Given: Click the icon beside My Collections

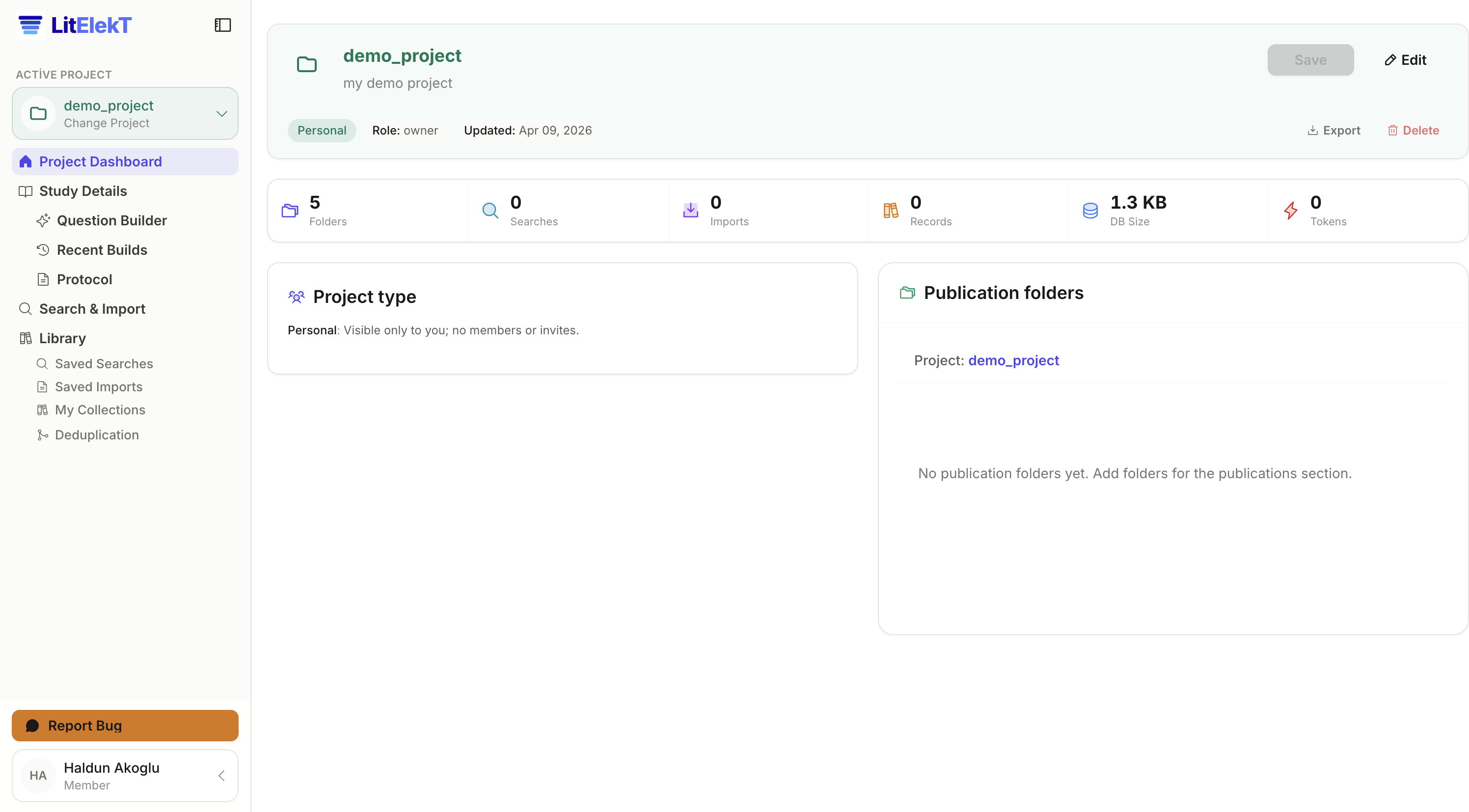Looking at the screenshot, I should coord(42,409).
